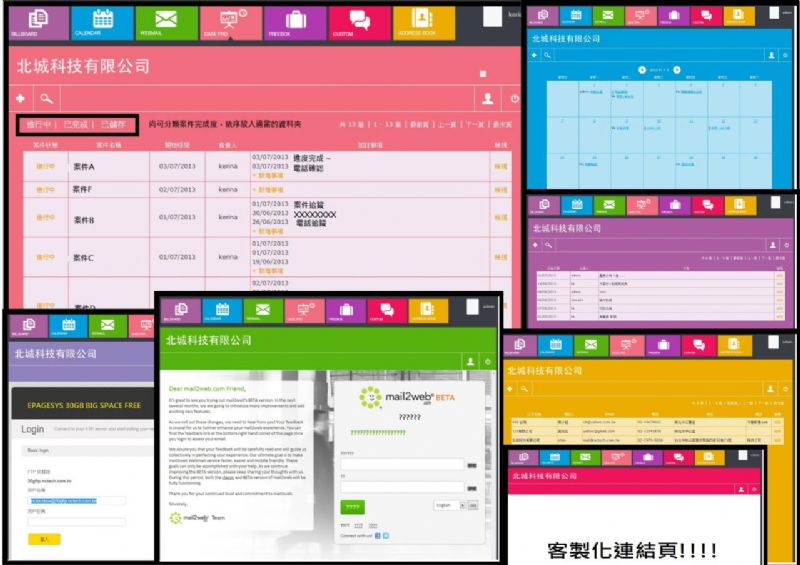Viewport: 800px width, 565px height.
Task: Click password field in mail2web login
Action: point(403,487)
